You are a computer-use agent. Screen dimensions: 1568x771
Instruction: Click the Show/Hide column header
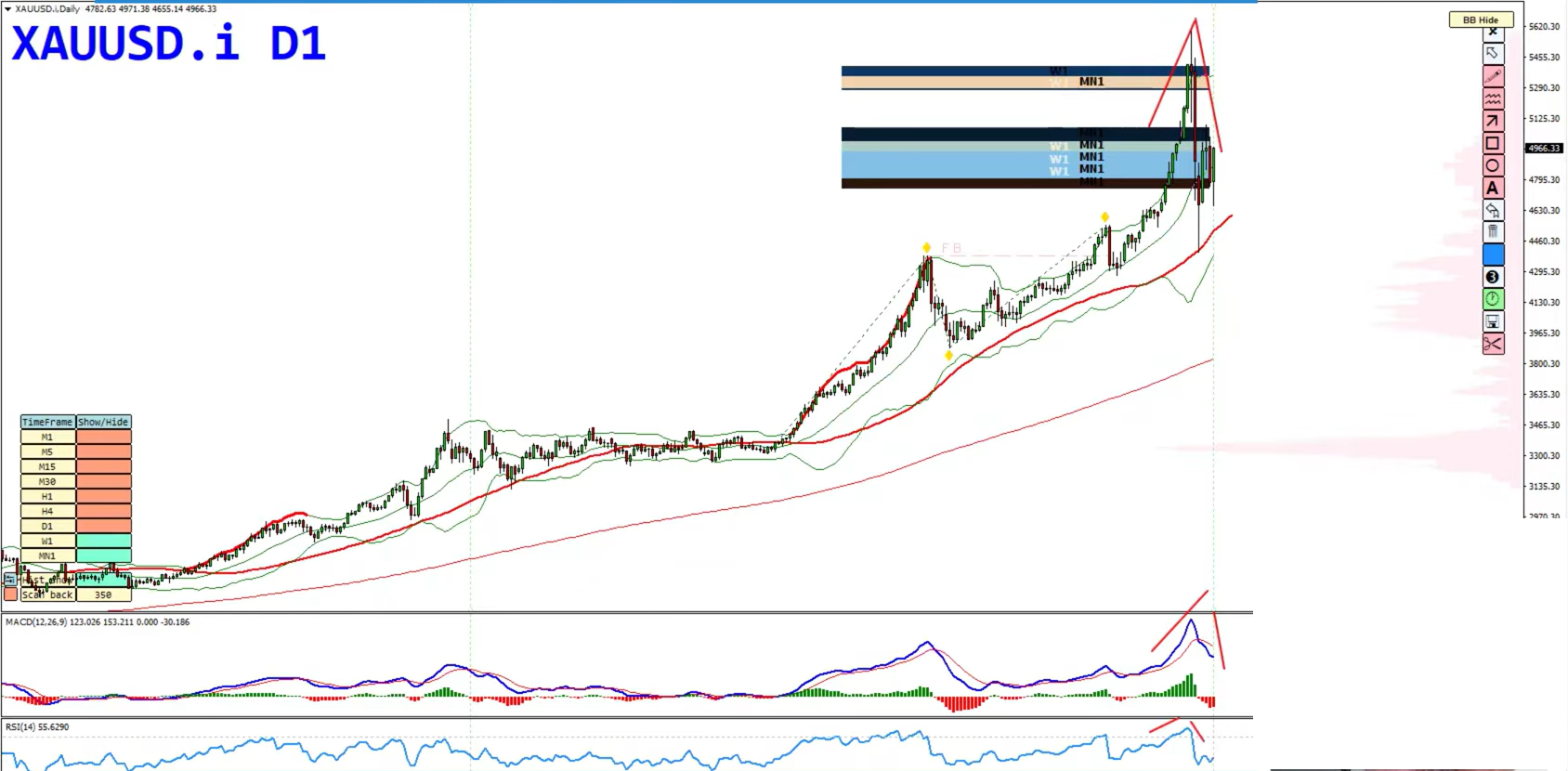tap(103, 422)
